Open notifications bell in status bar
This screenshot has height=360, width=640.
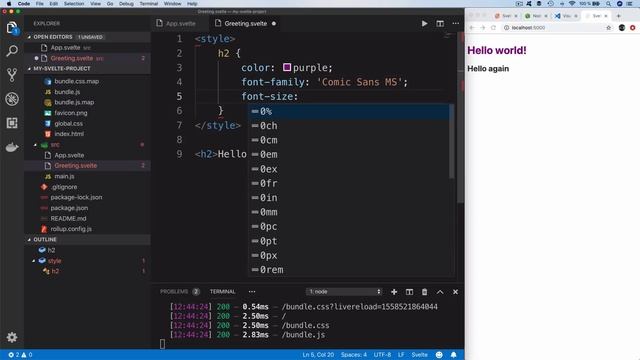coord(453,355)
